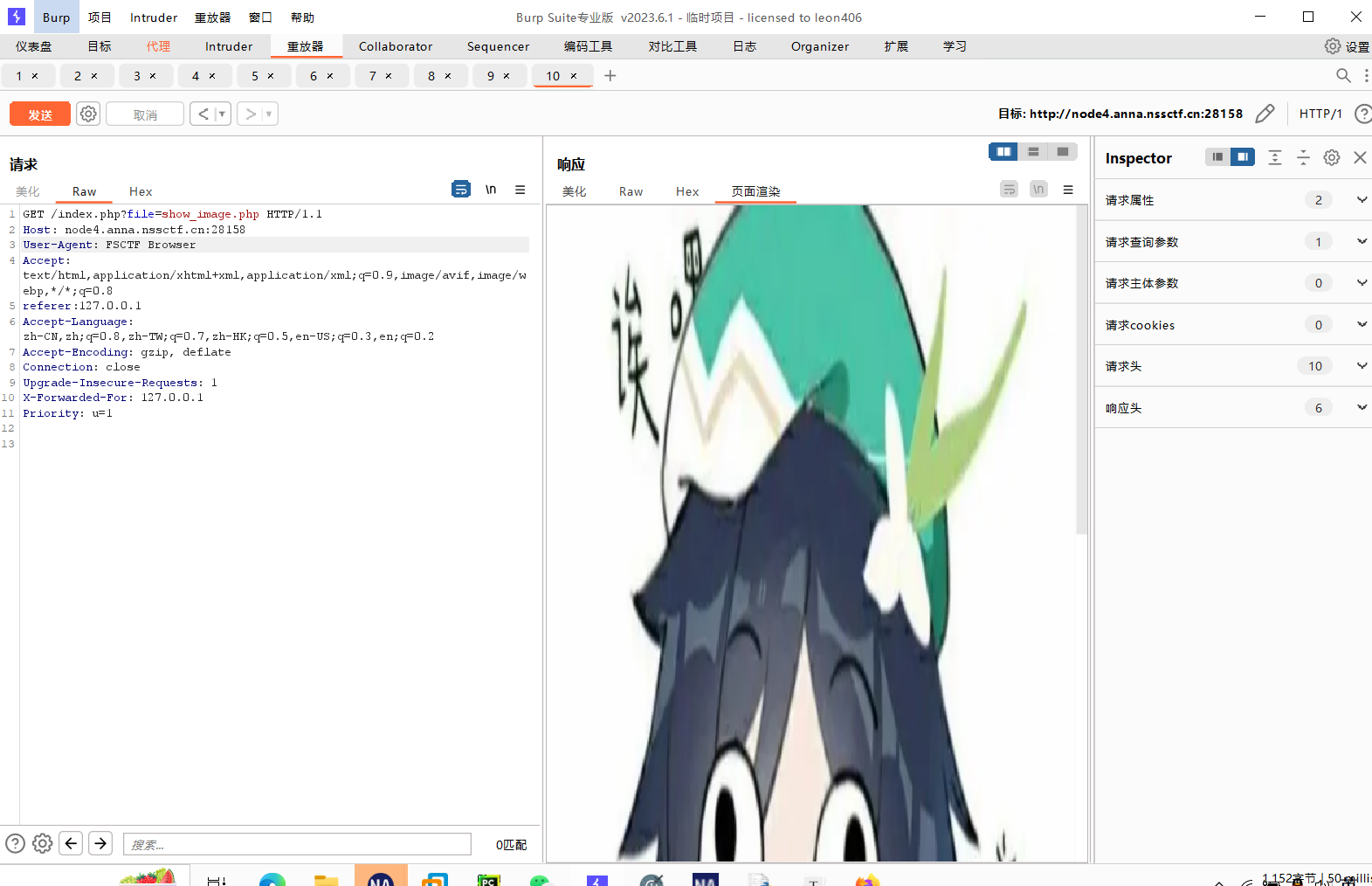Open Inspector settings gear
The image size is (1372, 886).
pyautogui.click(x=1332, y=157)
